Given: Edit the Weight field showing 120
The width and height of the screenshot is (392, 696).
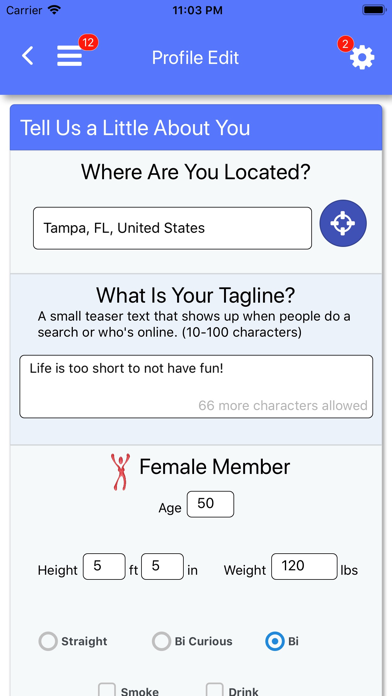Looking at the screenshot, I should point(304,566).
